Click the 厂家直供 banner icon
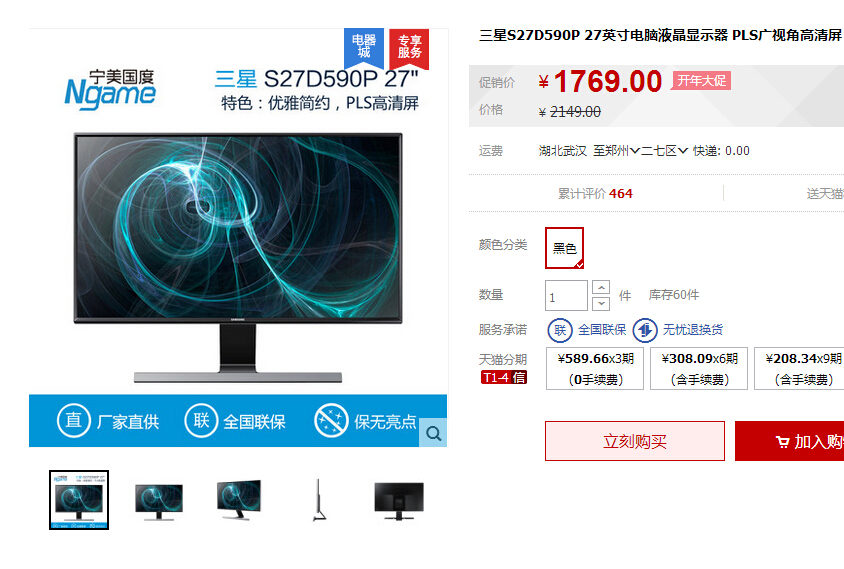The height and width of the screenshot is (569, 844). click(x=74, y=420)
